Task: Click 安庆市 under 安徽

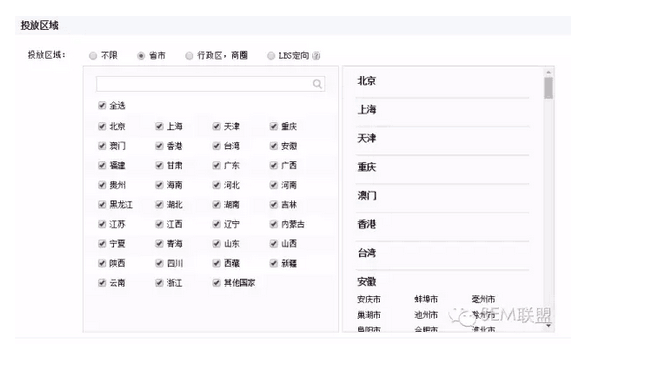Action: click(x=369, y=299)
